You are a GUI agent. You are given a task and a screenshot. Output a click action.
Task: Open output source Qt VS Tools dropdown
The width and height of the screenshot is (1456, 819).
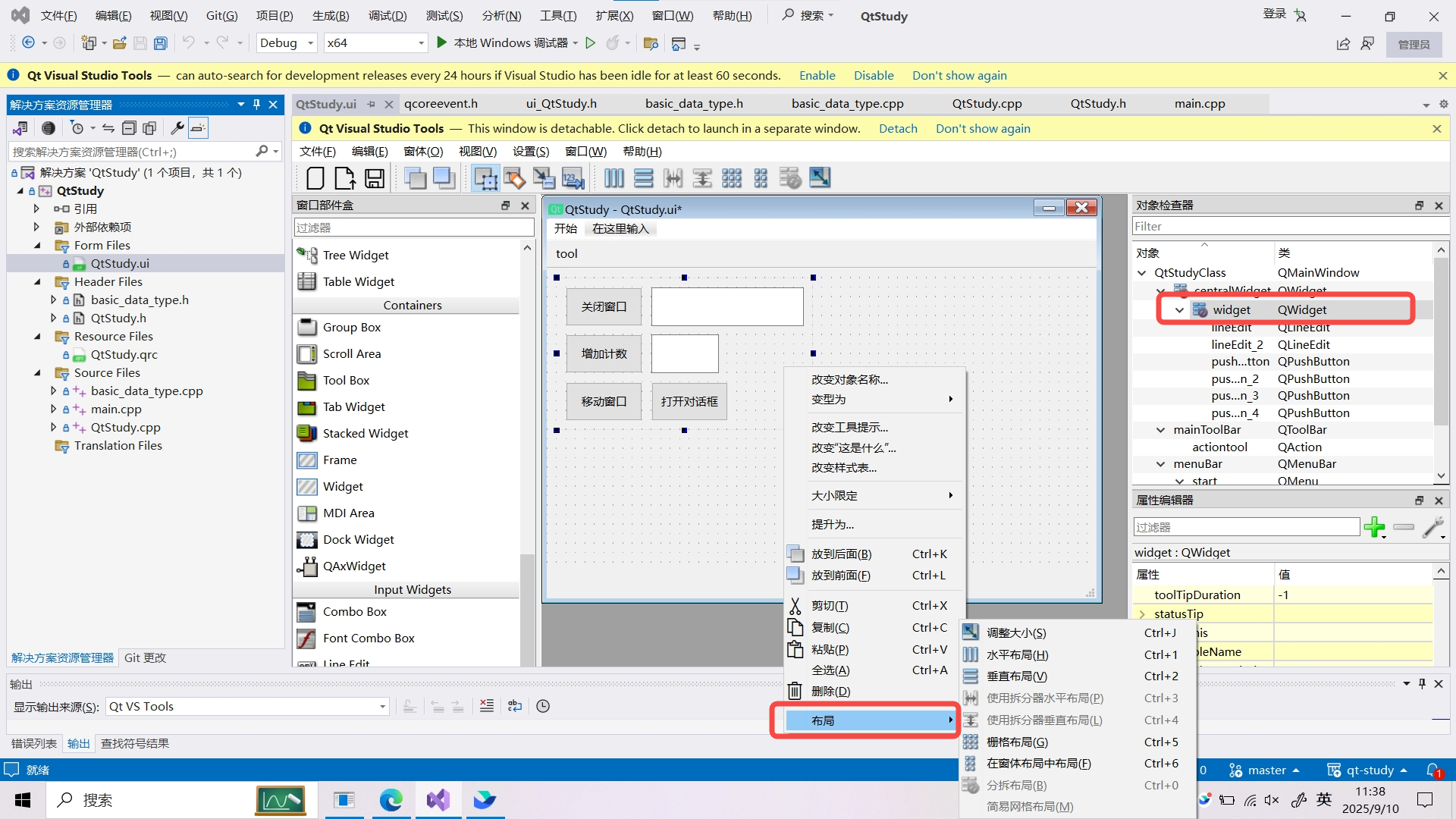(247, 706)
